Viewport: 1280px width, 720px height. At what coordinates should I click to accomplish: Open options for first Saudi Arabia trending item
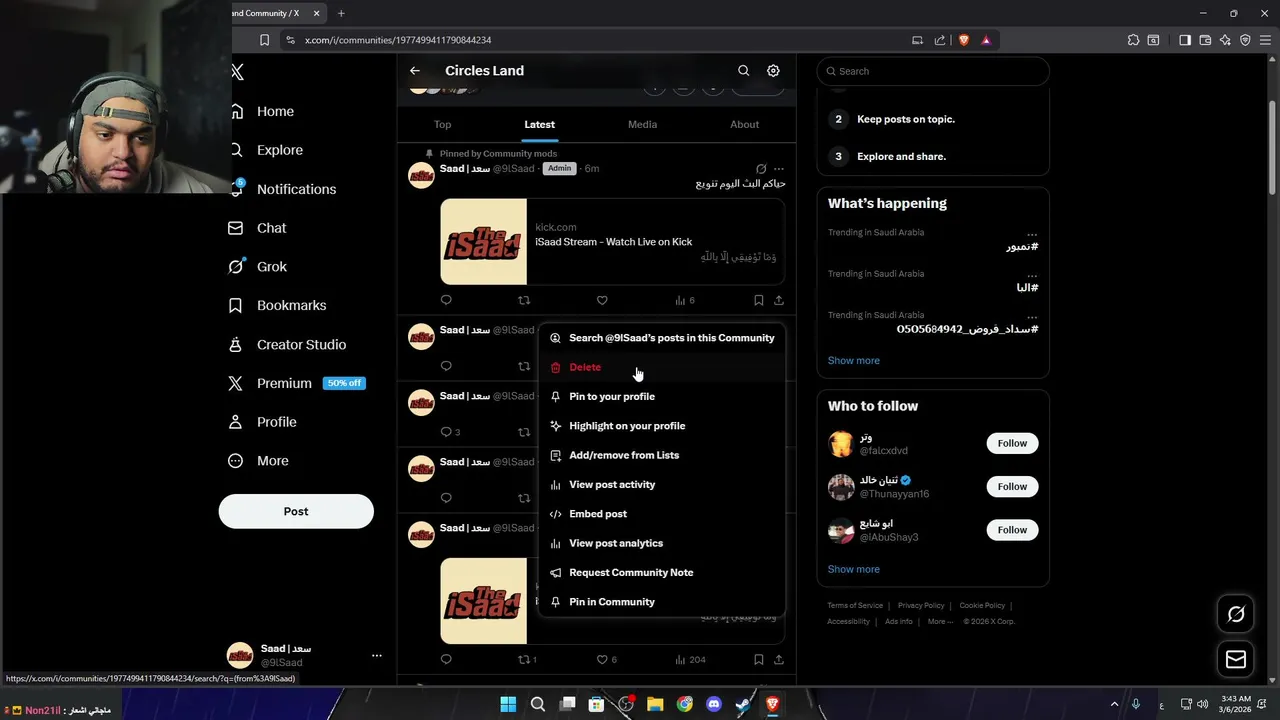coord(1032,233)
